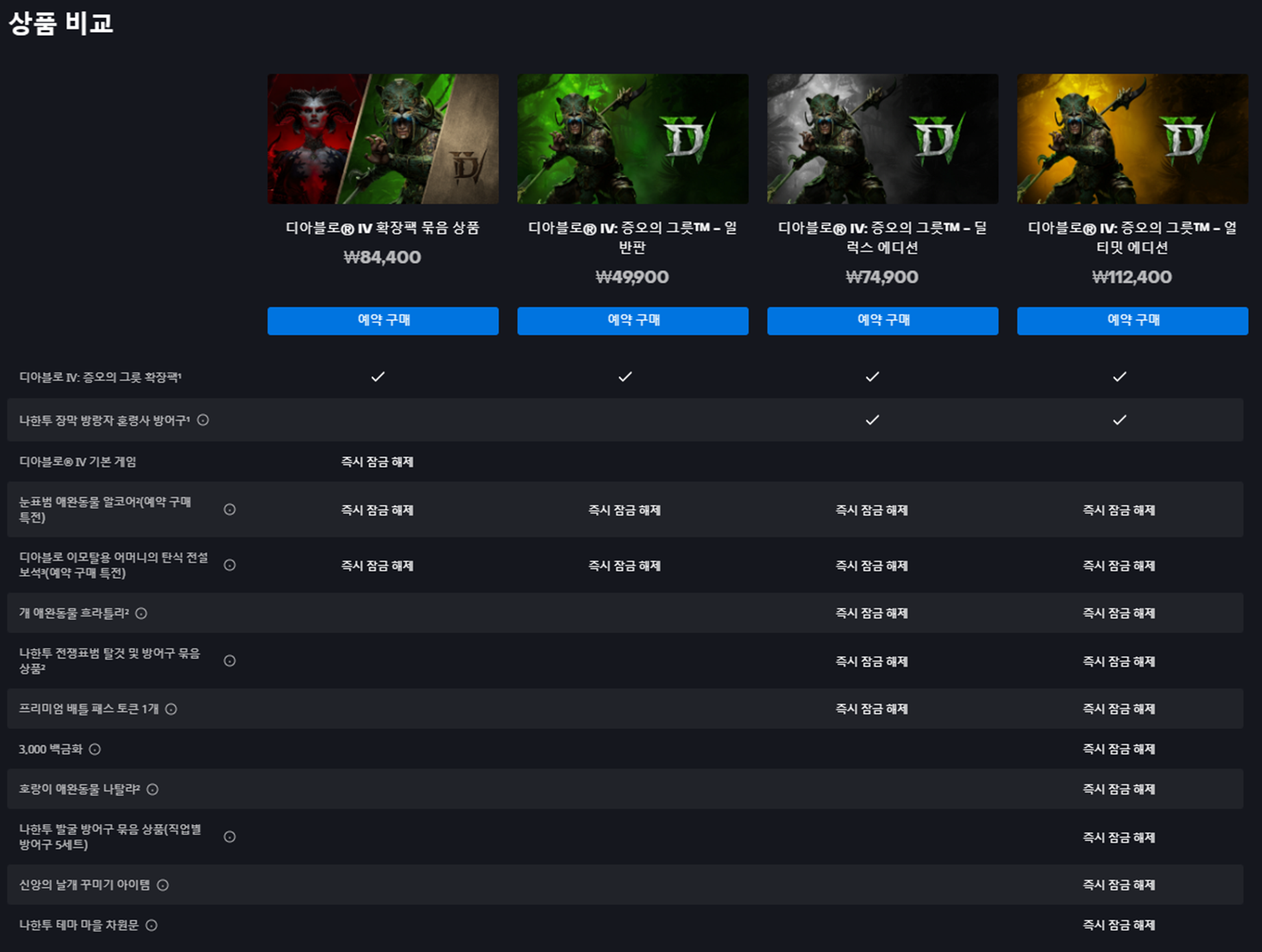Click 예약 구매 for 증오의 그릇 일반판
Screen dimensions: 1262x952
click(x=633, y=320)
